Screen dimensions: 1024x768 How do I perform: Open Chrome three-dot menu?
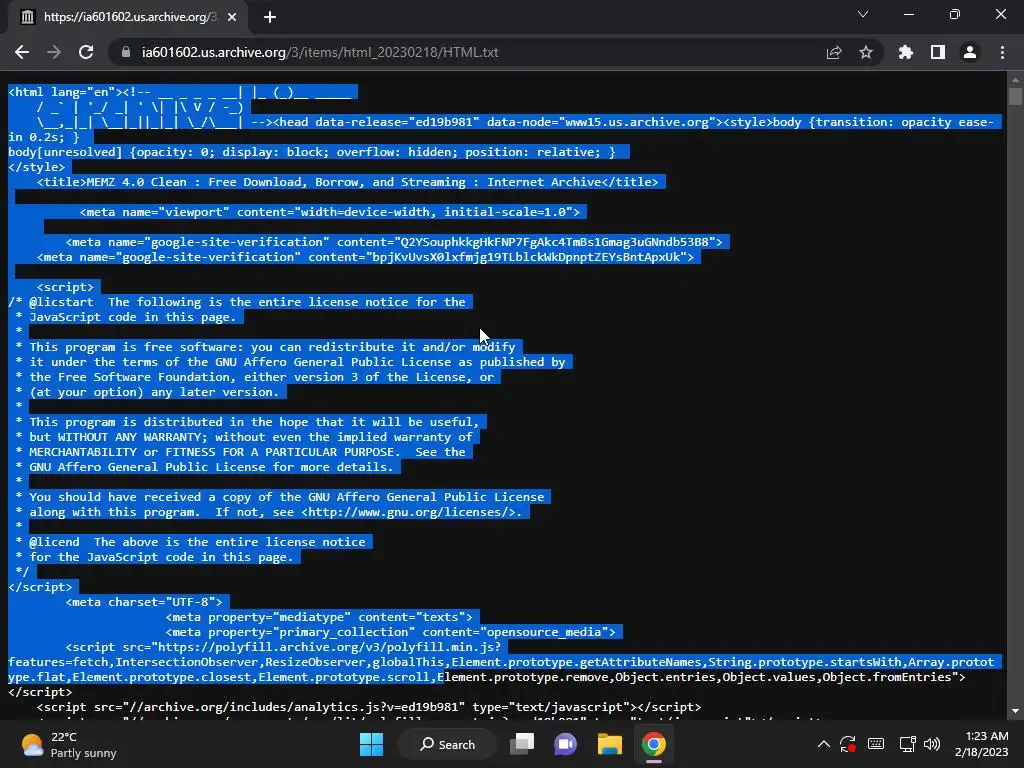coord(1002,52)
